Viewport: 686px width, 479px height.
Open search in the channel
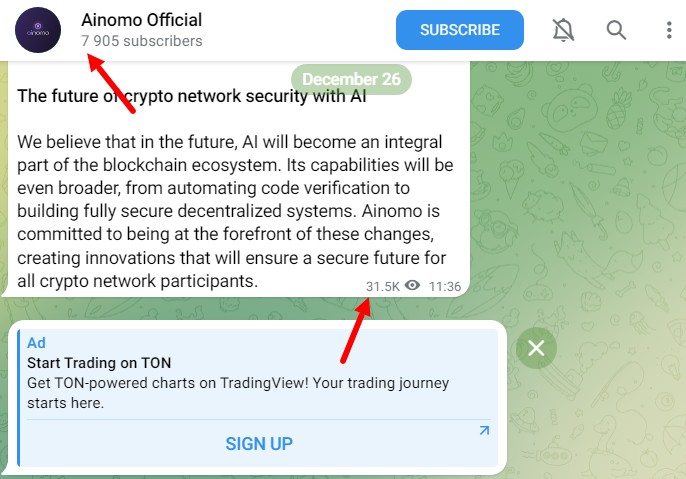[x=616, y=30]
